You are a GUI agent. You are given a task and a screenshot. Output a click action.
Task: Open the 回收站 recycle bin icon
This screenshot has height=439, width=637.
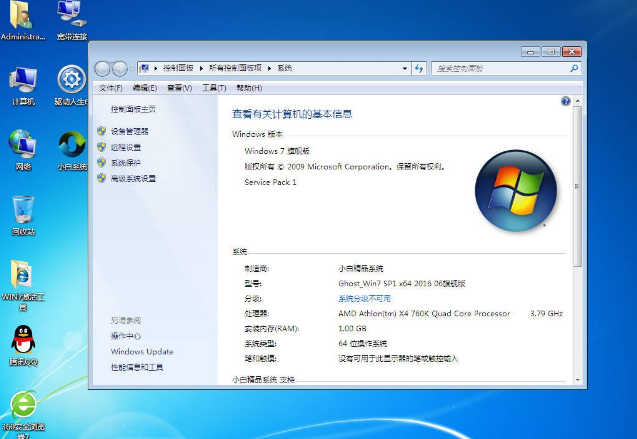tap(23, 211)
